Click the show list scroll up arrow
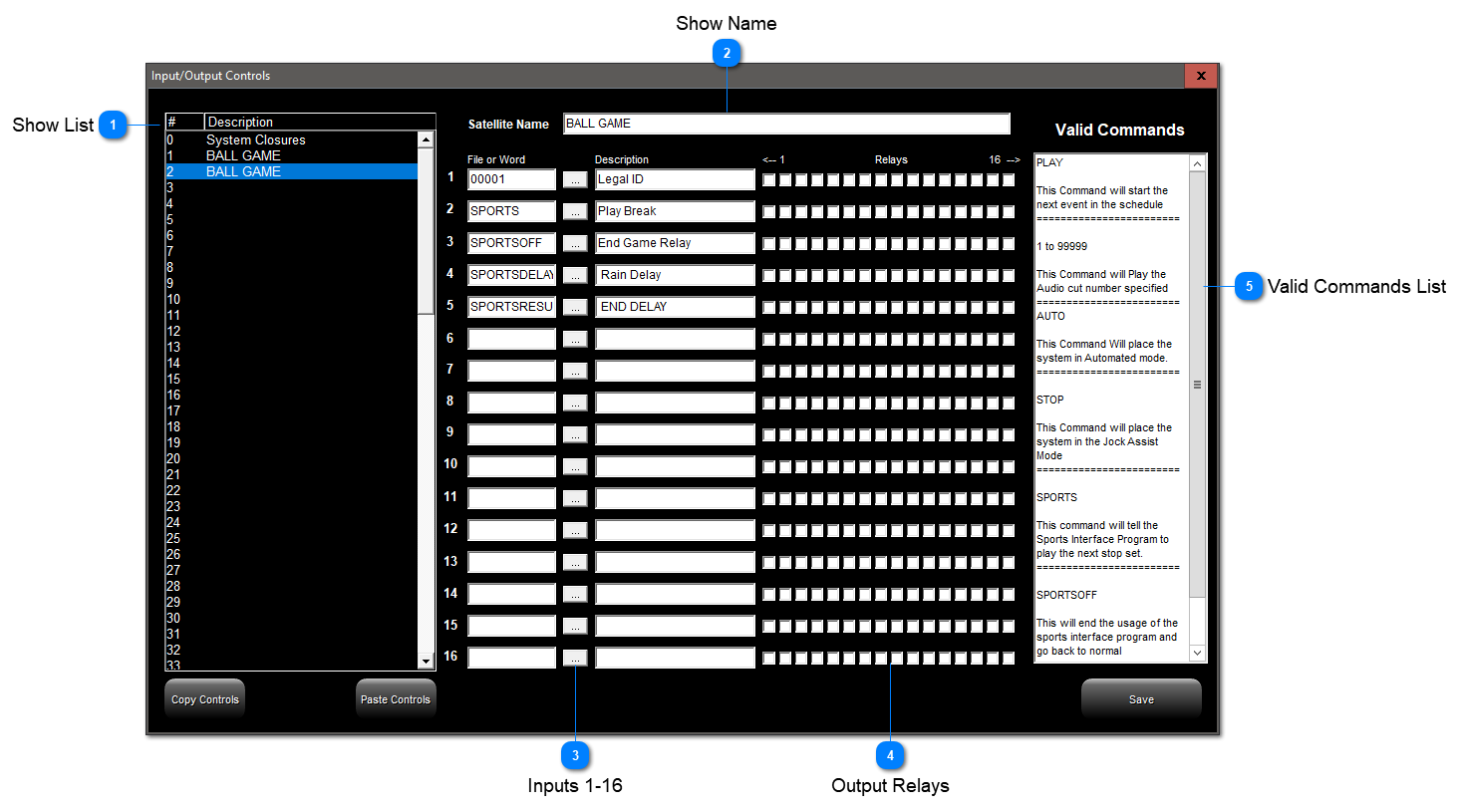 (x=426, y=140)
